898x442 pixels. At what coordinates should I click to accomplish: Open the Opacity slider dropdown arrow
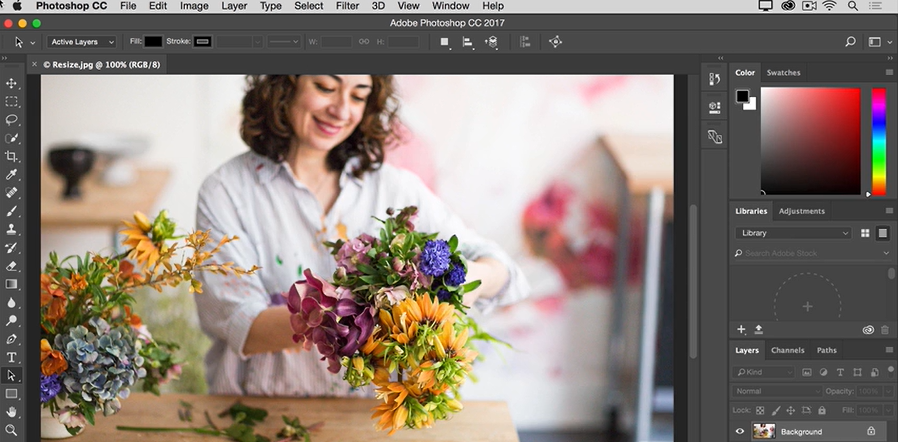coord(888,392)
